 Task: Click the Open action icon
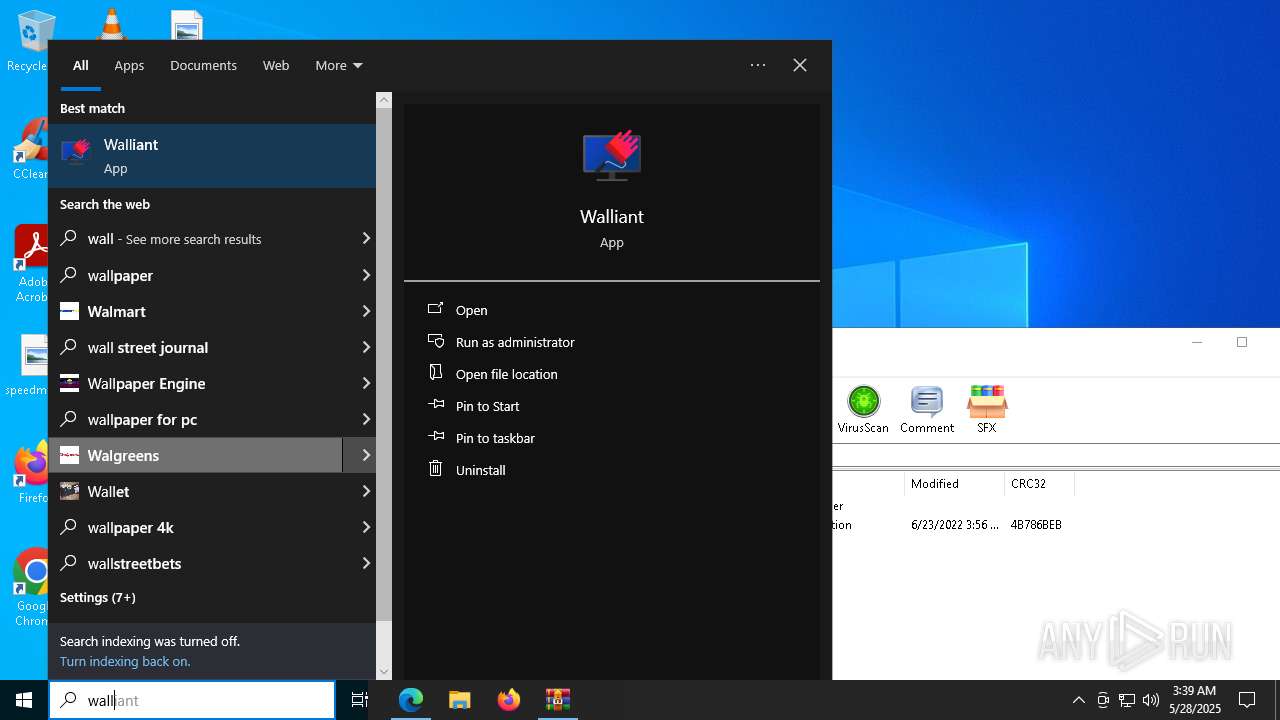[435, 309]
